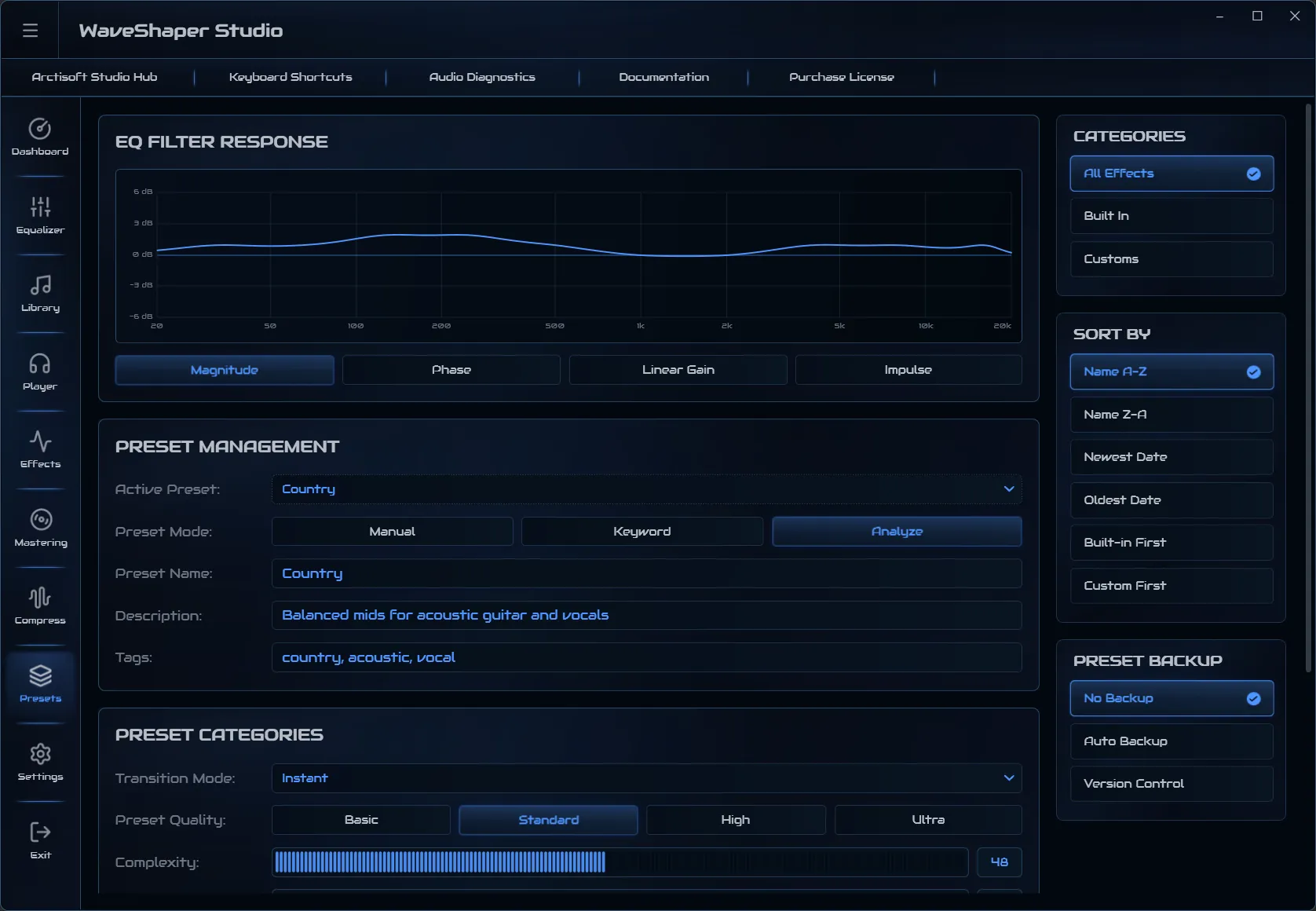The height and width of the screenshot is (911, 1316).
Task: Click the Description input field
Action: pos(647,616)
